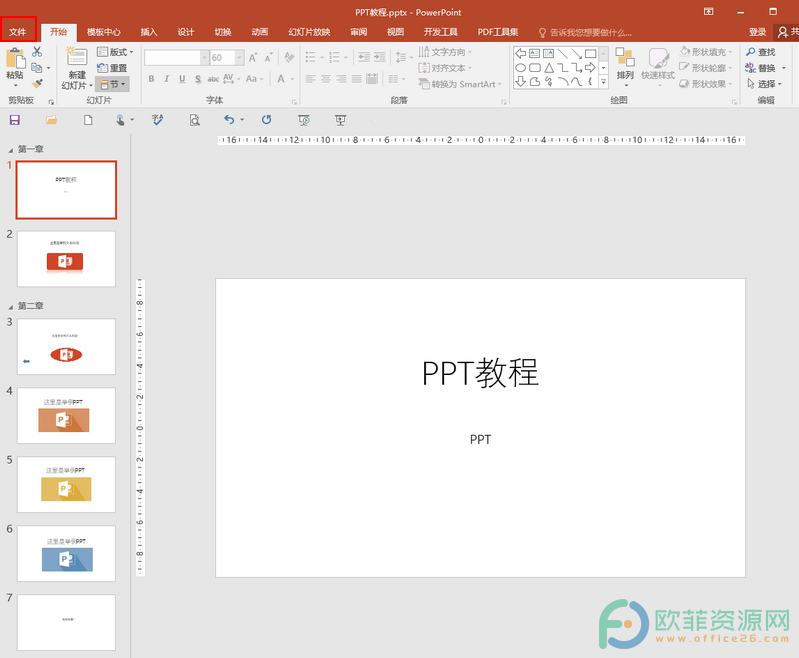Open the Section (节) dropdown
The width and height of the screenshot is (799, 658).
point(113,84)
